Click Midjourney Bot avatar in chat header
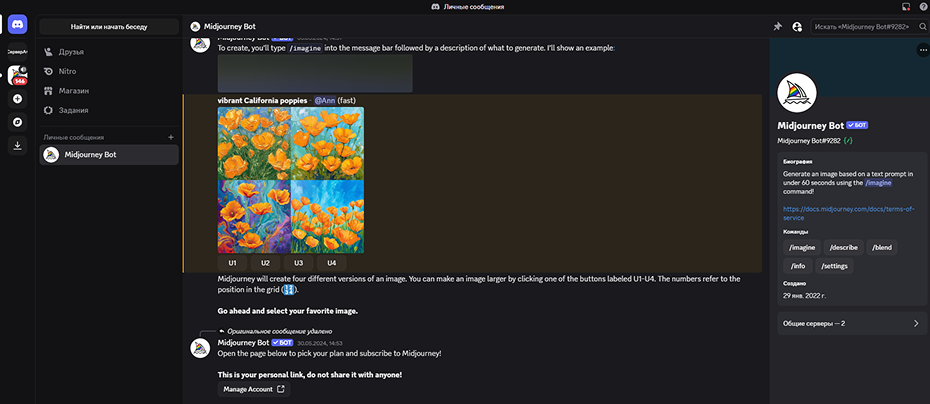 click(195, 27)
